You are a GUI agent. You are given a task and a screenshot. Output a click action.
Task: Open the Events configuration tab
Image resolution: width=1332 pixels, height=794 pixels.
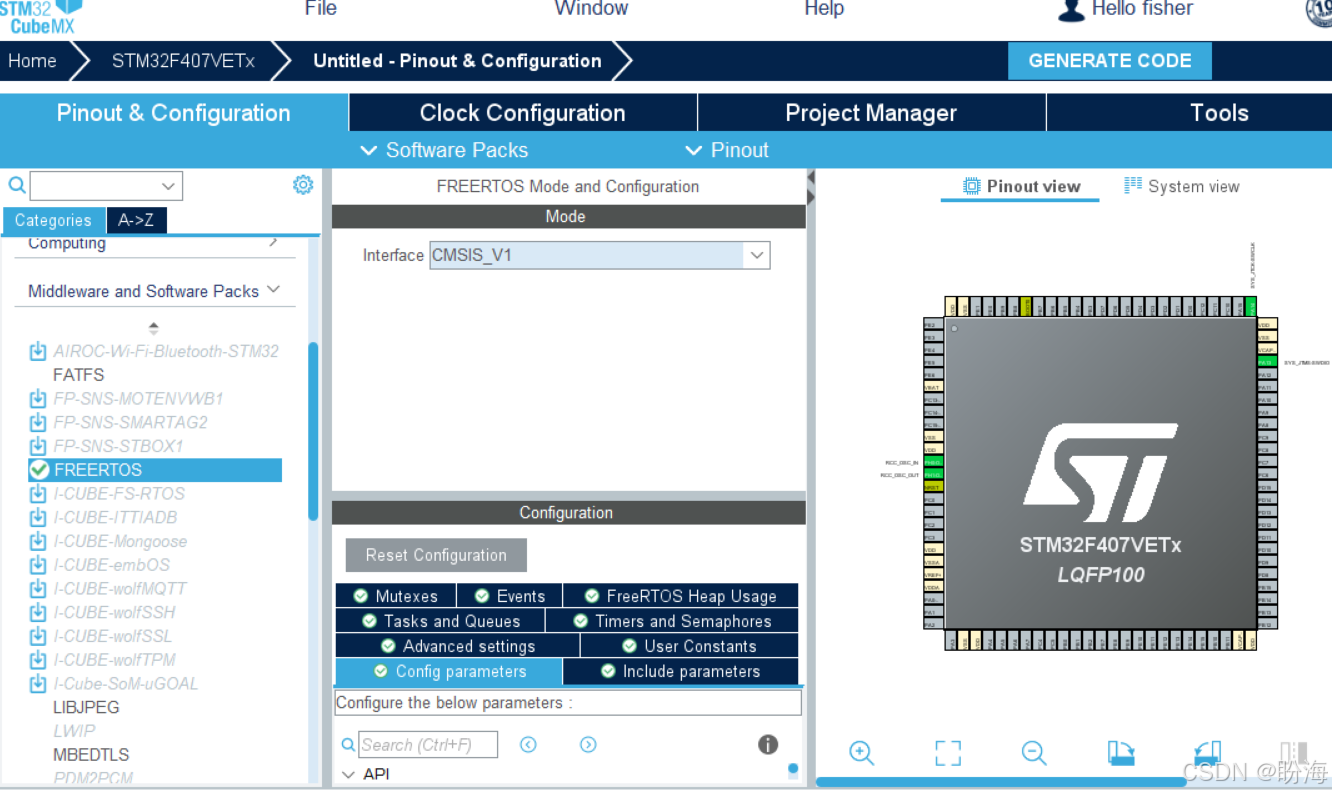tap(510, 596)
